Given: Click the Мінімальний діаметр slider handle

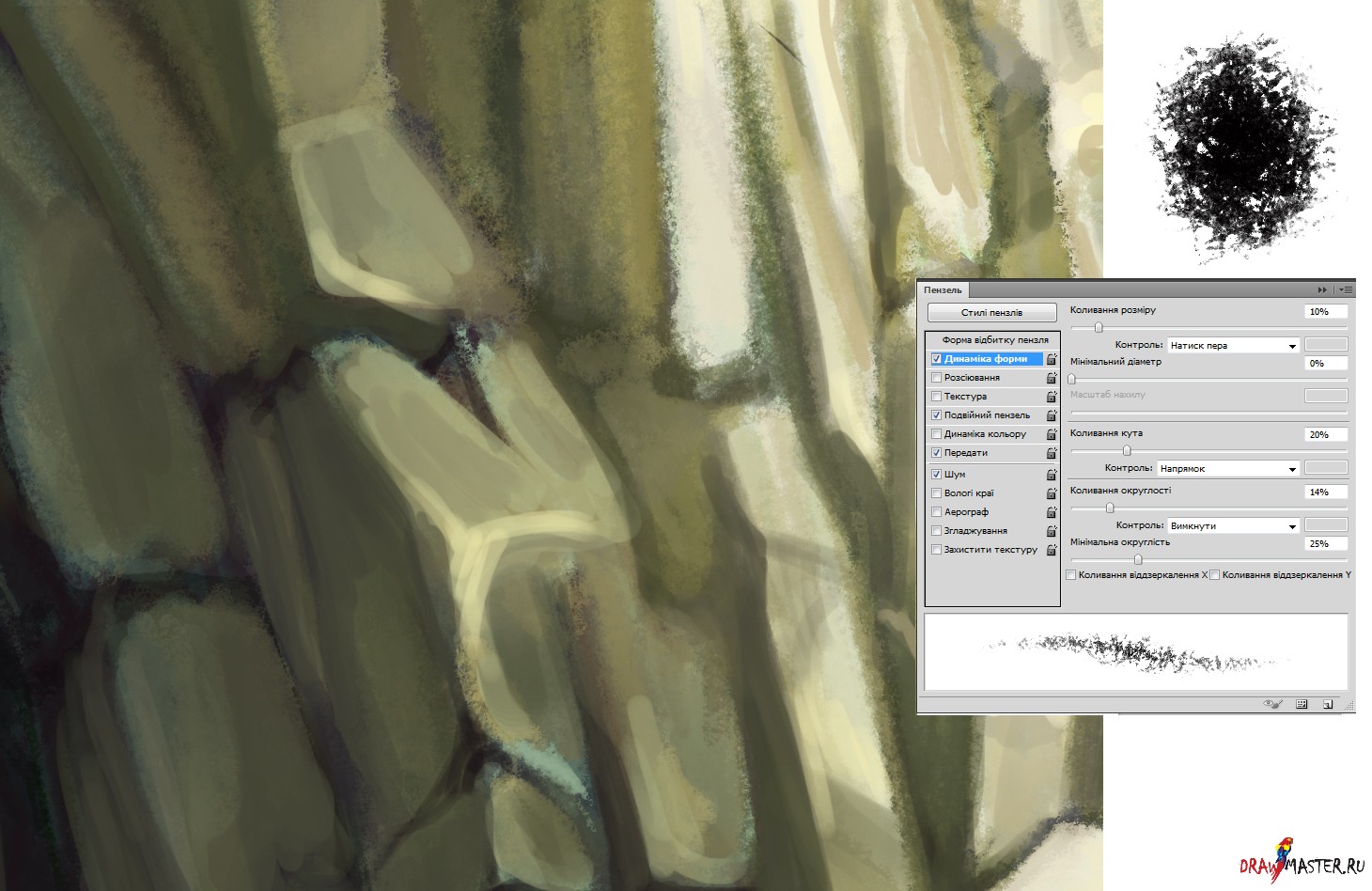Looking at the screenshot, I should pos(1072,379).
